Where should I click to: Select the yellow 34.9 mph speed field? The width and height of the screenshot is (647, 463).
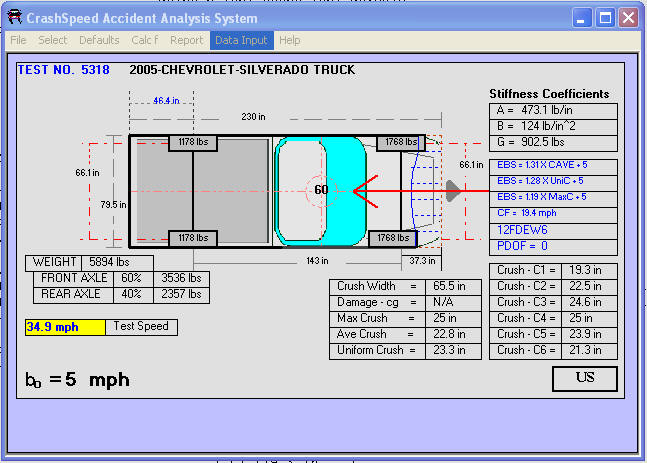[65, 327]
